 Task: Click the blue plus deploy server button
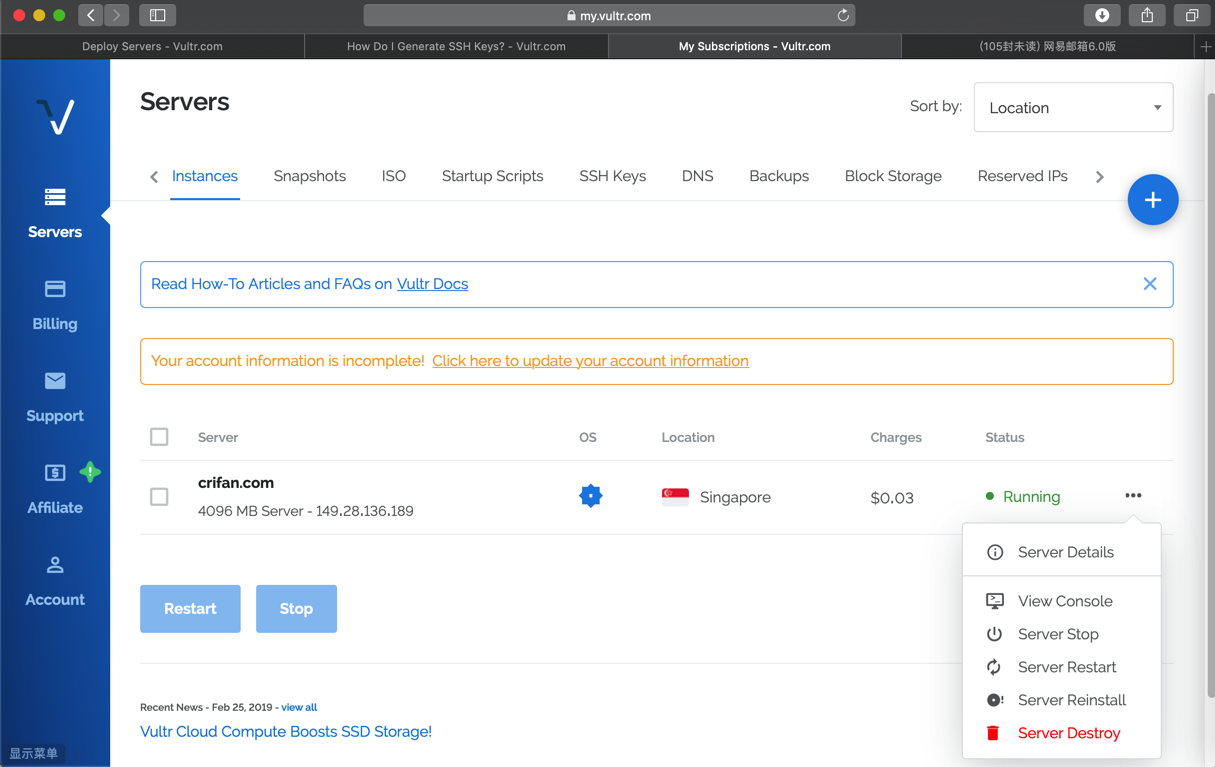coord(1153,200)
